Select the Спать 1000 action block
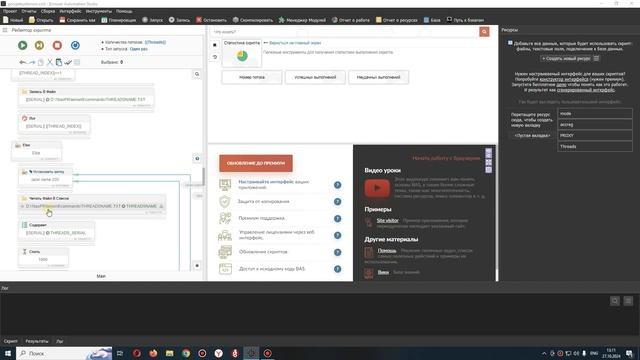This screenshot has height=360, width=640. pyautogui.click(x=43, y=258)
